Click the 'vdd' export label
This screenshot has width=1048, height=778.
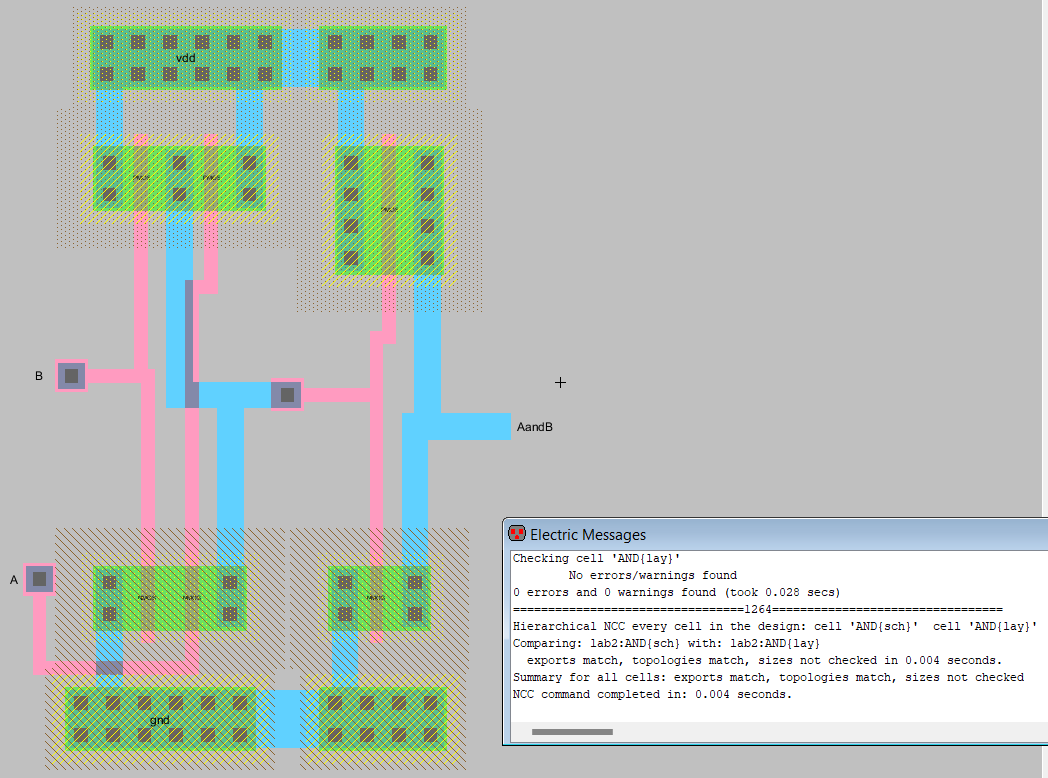click(x=186, y=58)
